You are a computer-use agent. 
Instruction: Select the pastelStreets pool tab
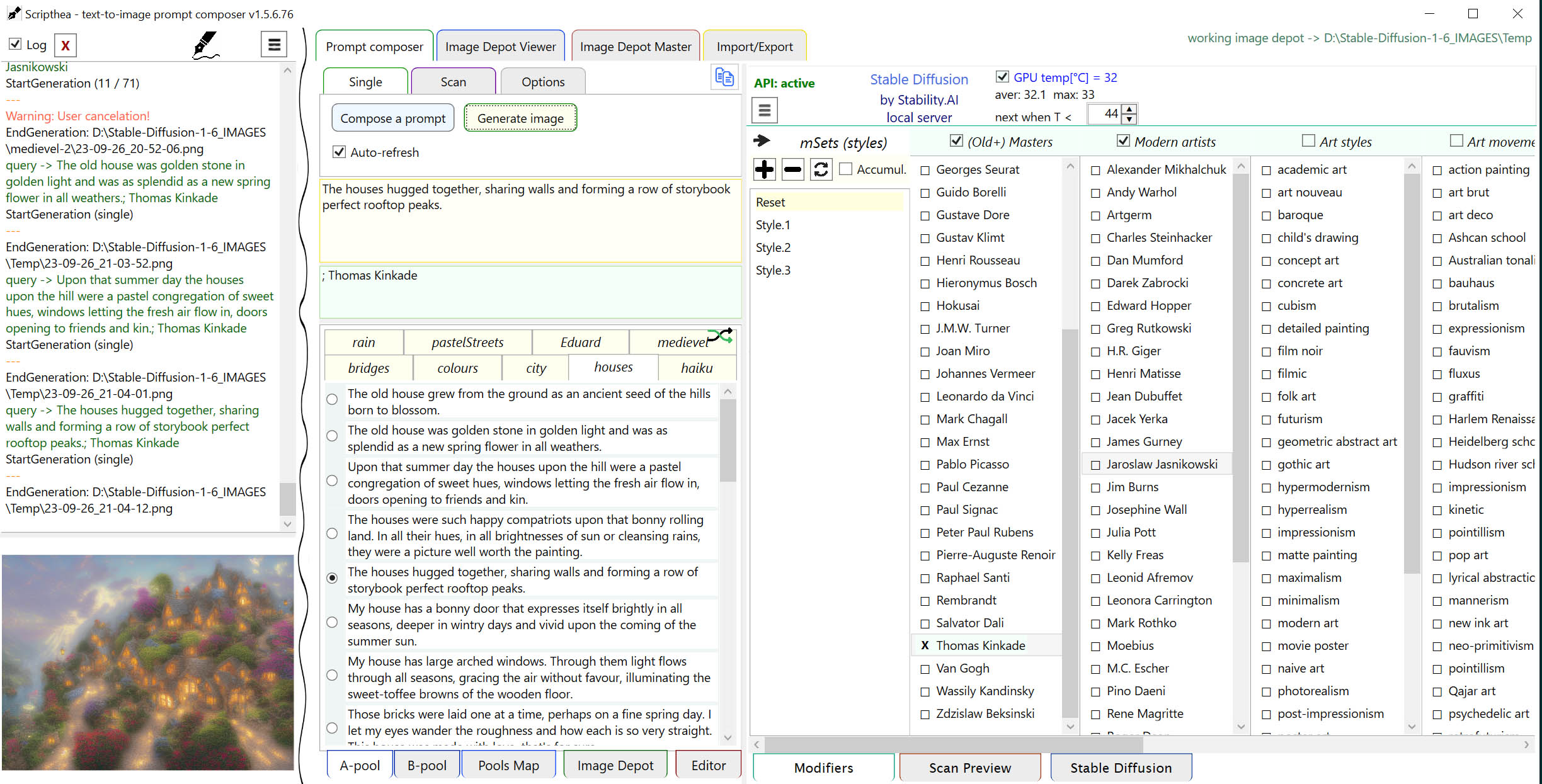click(x=467, y=342)
